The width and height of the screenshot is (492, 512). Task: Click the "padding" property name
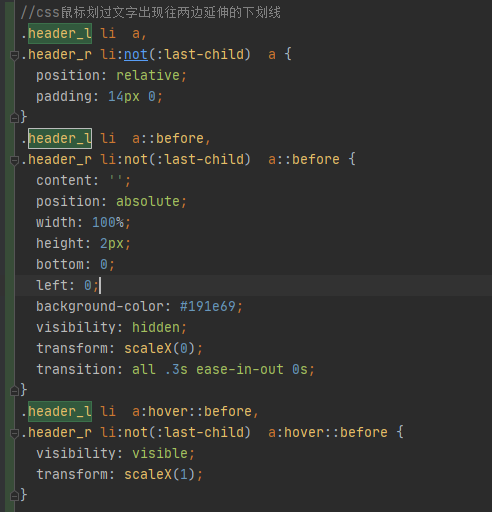[x=65, y=96]
